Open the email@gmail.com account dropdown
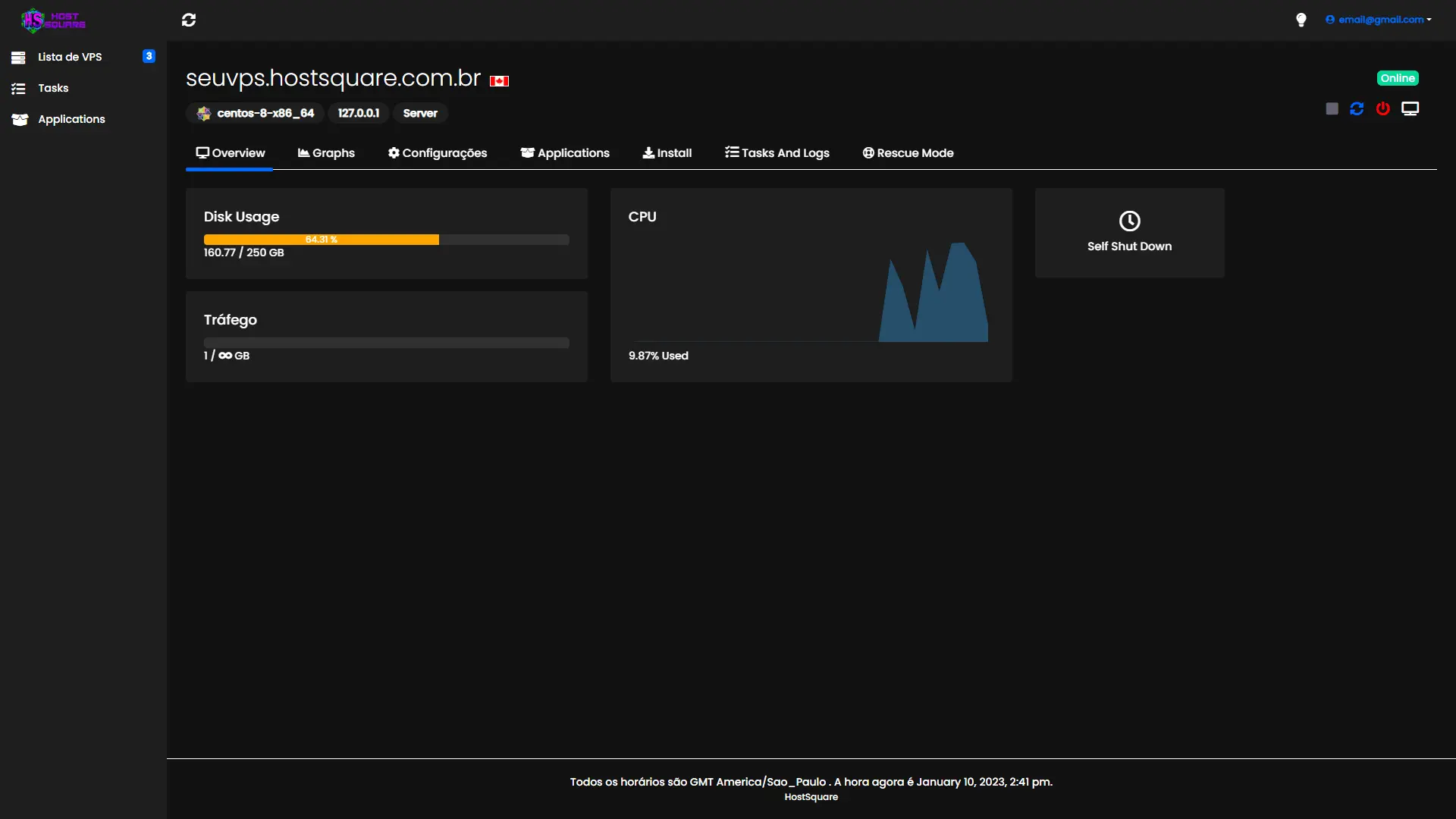 1379,20
